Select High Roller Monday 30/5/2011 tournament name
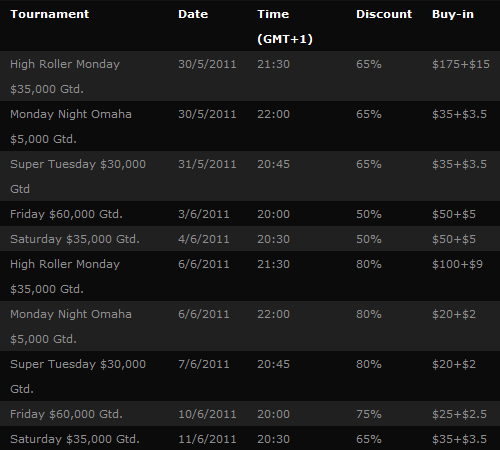Image resolution: width=500 pixels, height=450 pixels. (x=65, y=76)
